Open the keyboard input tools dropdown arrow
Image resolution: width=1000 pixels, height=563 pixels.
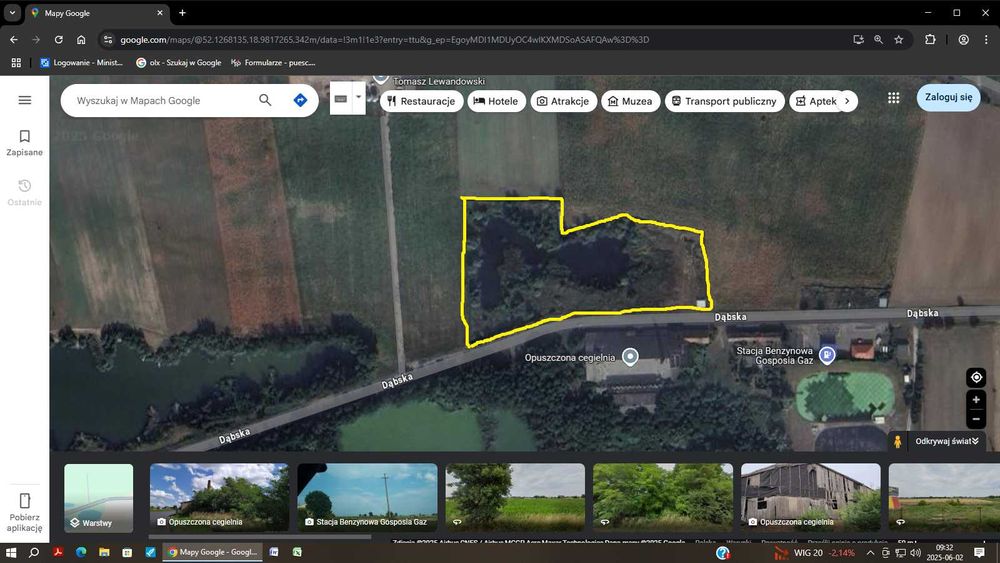pyautogui.click(x=358, y=98)
